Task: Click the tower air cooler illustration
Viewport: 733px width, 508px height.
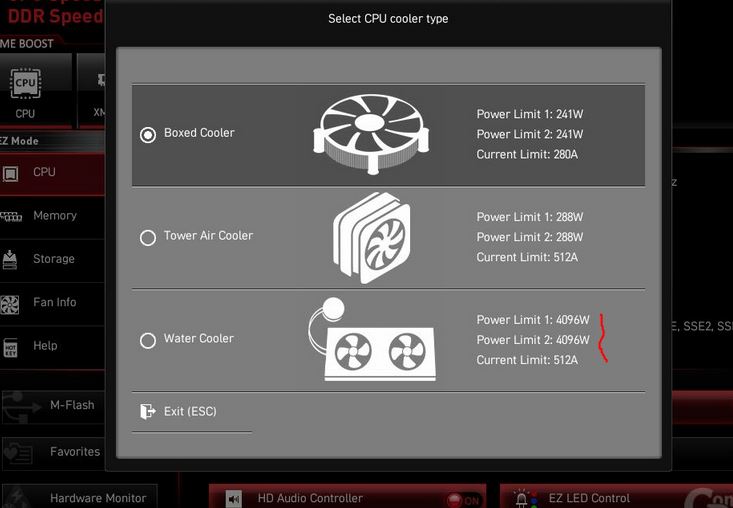Action: tap(372, 238)
